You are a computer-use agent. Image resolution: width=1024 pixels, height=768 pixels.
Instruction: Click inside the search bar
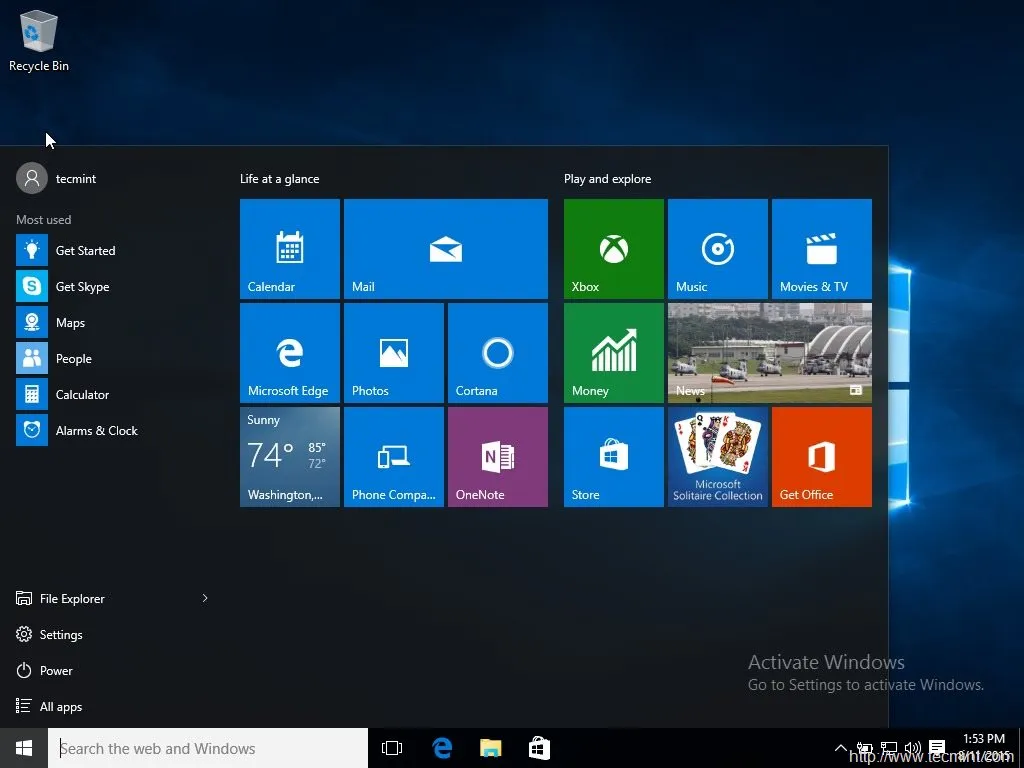200,748
